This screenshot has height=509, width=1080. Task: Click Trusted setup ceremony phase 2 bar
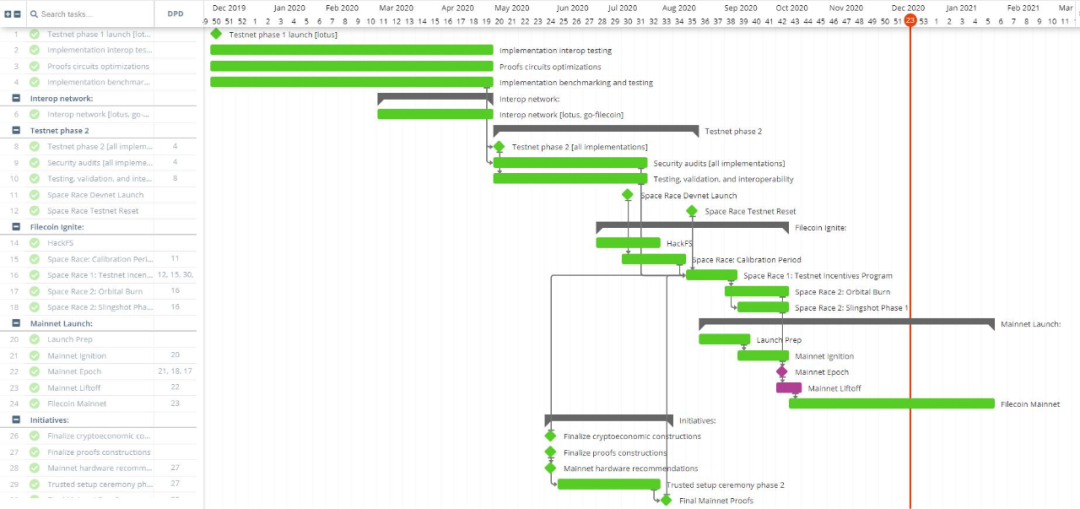(x=609, y=484)
